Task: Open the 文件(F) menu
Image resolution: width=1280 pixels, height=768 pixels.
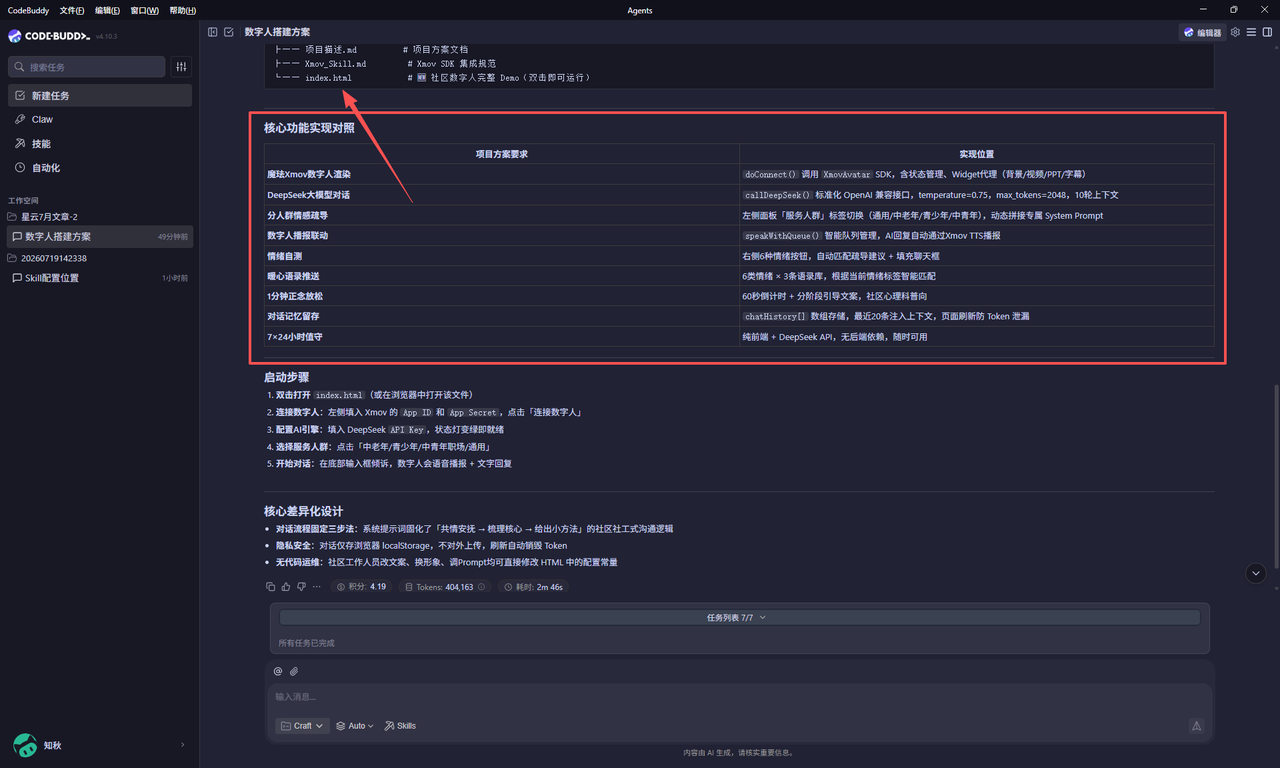Action: tap(72, 10)
